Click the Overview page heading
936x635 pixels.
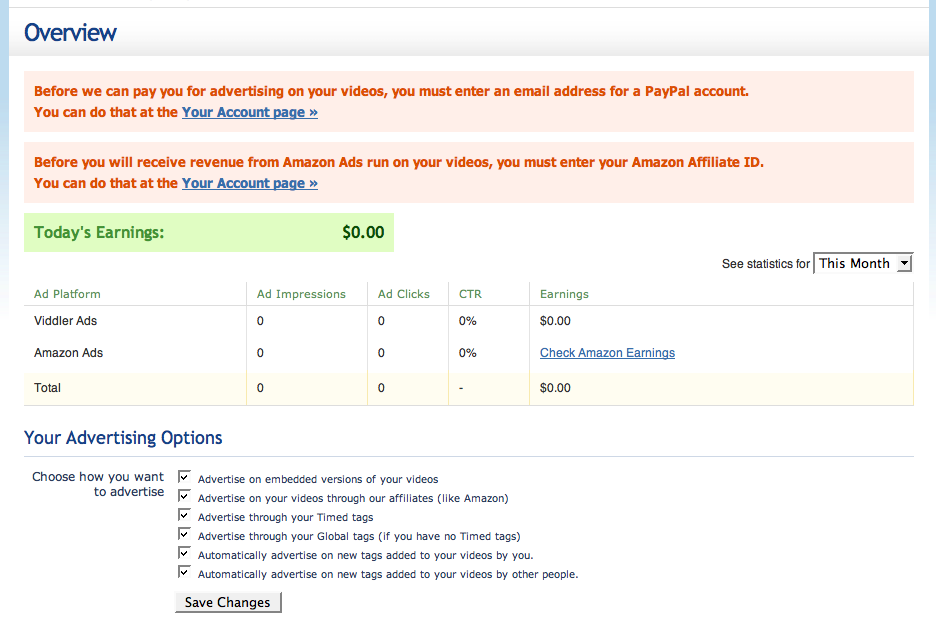click(x=70, y=32)
